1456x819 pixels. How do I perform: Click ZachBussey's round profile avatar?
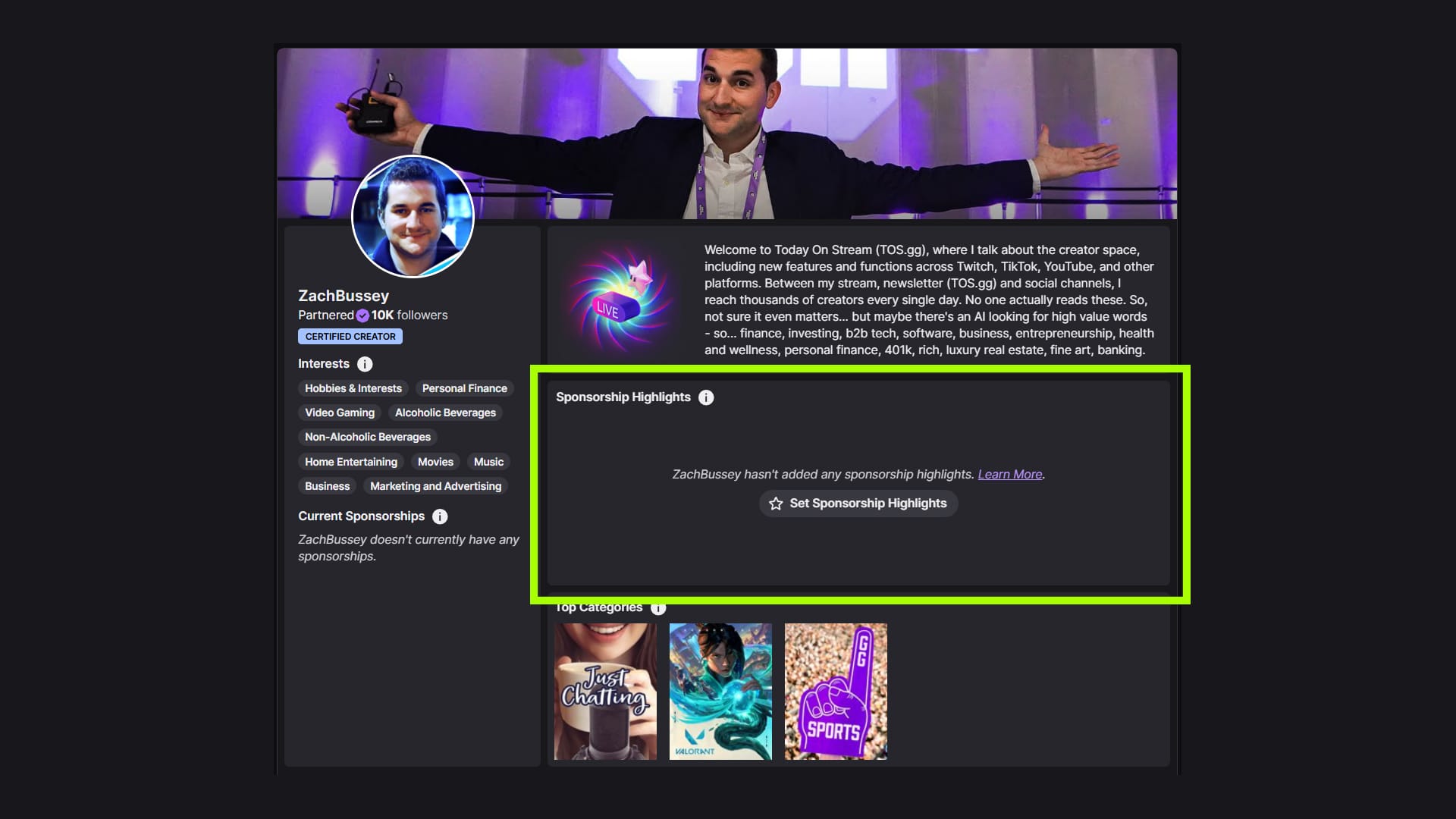click(x=413, y=217)
